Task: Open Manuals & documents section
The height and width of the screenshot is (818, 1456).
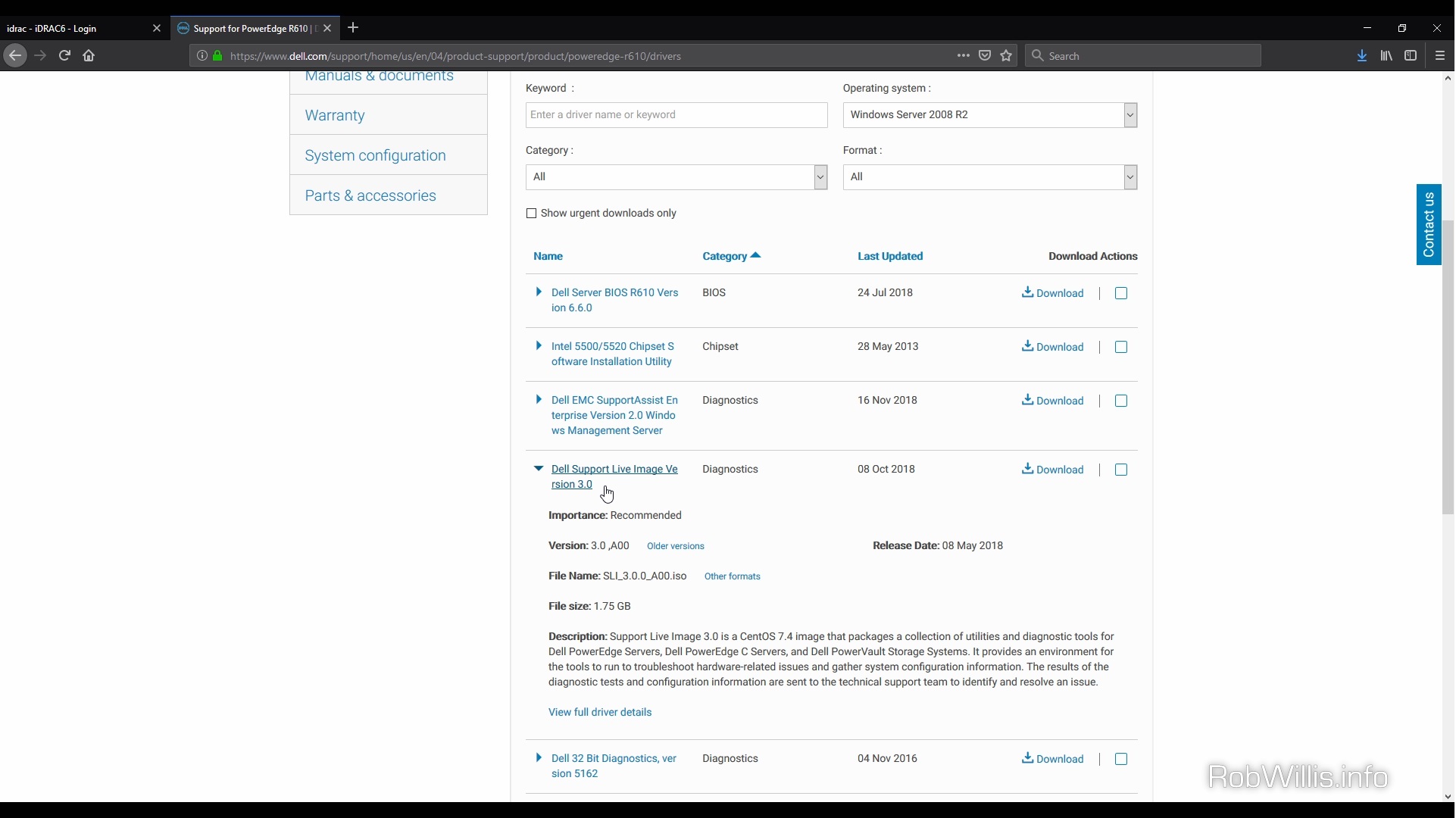Action: (380, 76)
